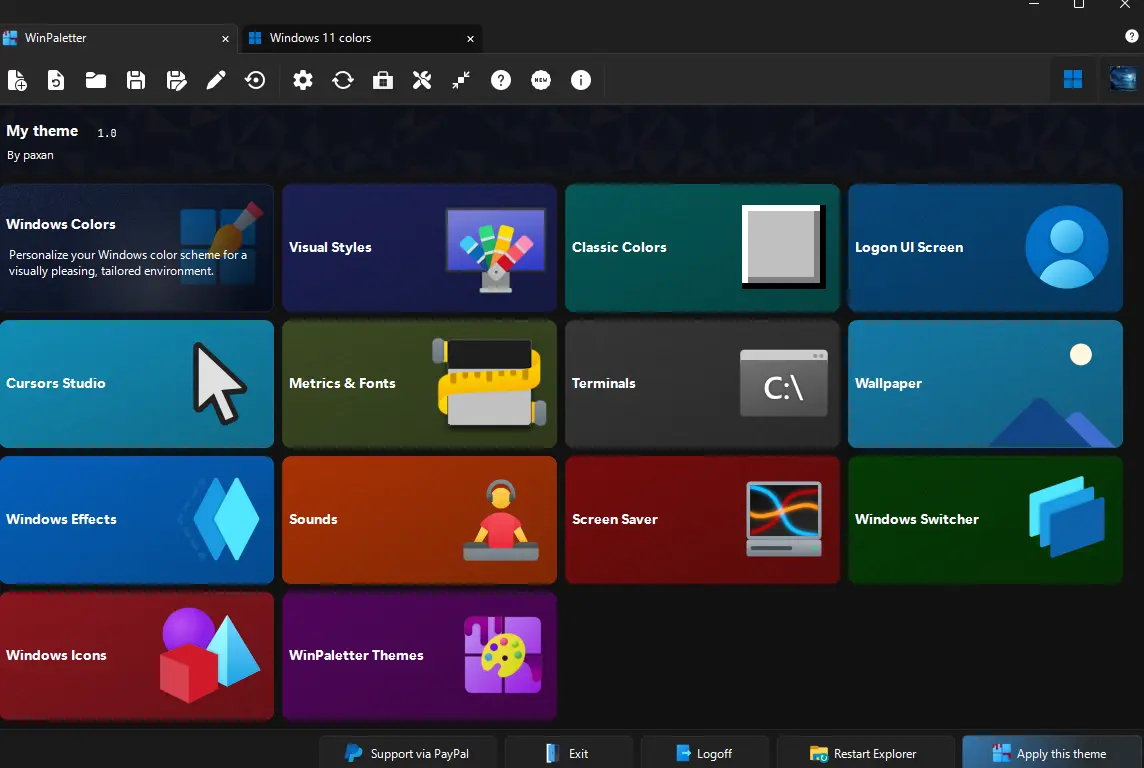Viewport: 1144px width, 768px height.
Task: Click the refresh sync arrows icon
Action: tap(343, 80)
